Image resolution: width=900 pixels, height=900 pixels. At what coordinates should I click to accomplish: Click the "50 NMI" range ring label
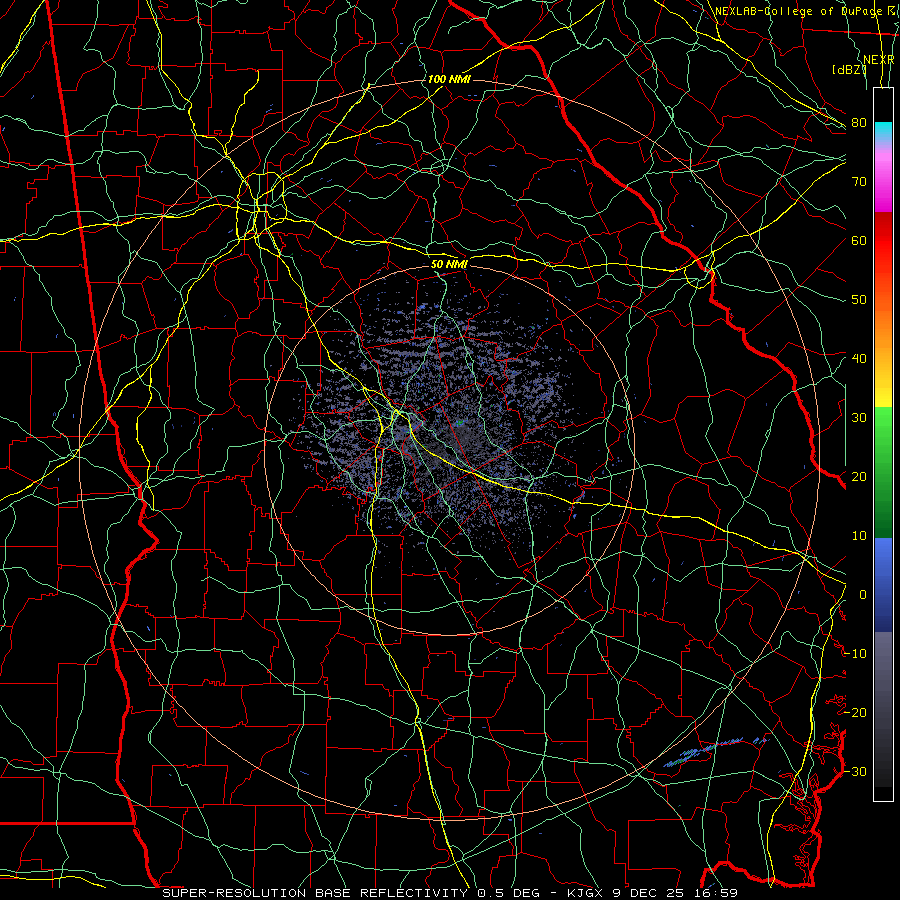tap(449, 265)
